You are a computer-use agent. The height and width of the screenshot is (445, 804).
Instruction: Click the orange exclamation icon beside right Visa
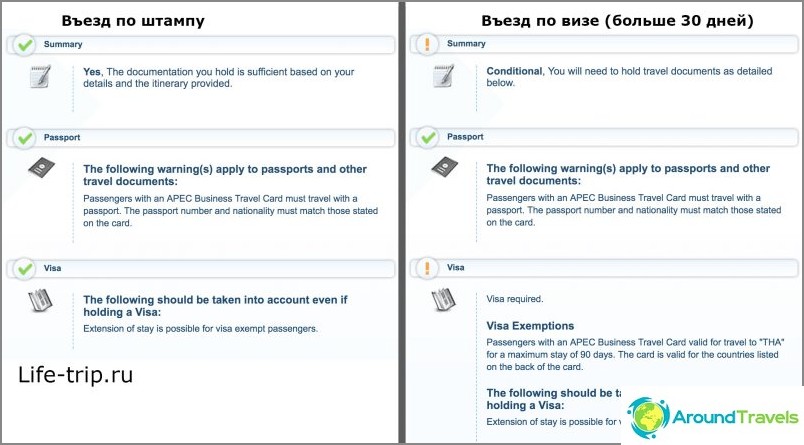point(427,268)
